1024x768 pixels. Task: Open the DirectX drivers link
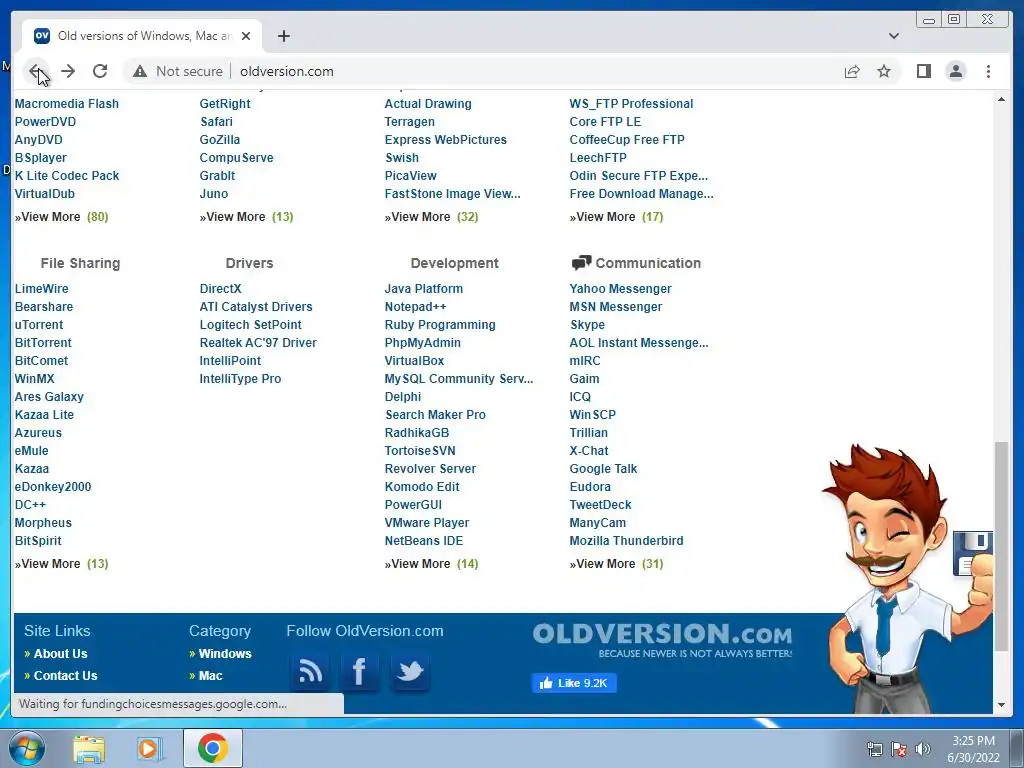pyautogui.click(x=221, y=289)
